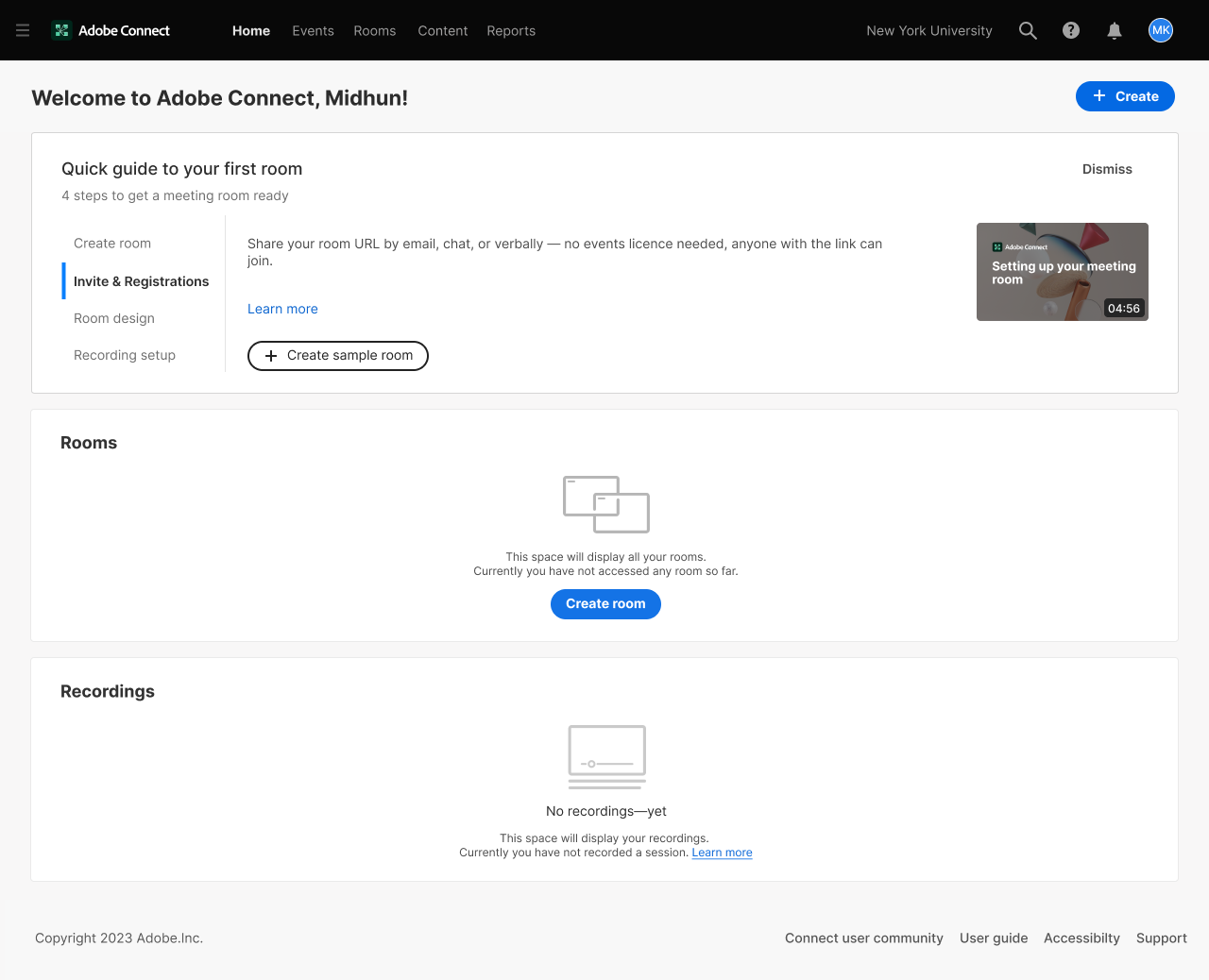Open the Accessibility footer link
Image resolution: width=1209 pixels, height=980 pixels.
click(1082, 938)
